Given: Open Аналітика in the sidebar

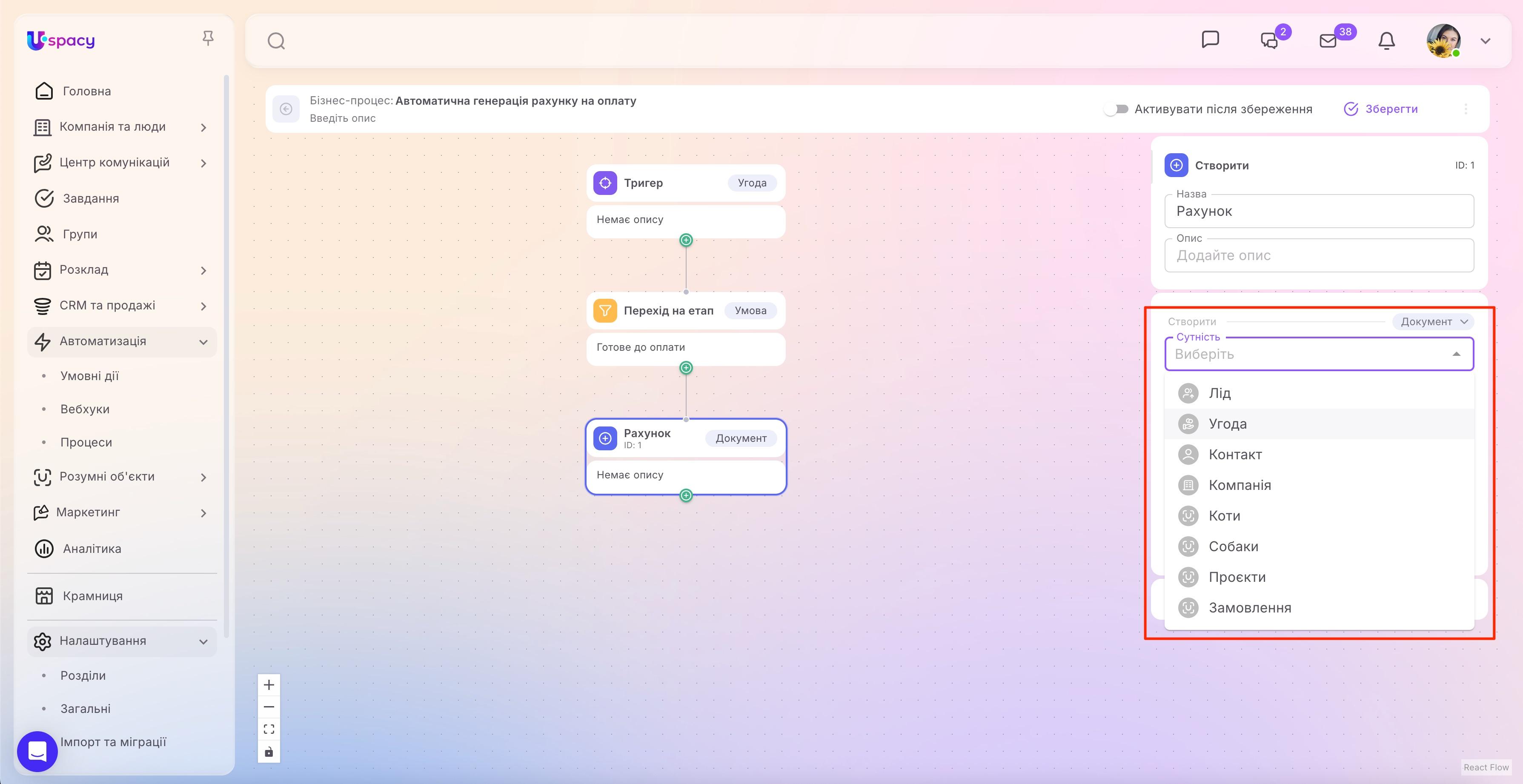Looking at the screenshot, I should 122,549.
